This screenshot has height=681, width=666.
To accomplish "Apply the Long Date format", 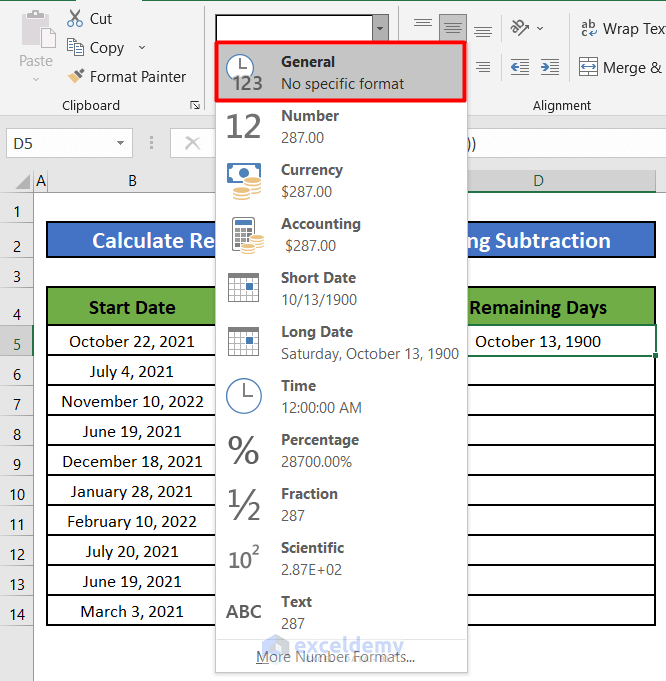I will [341, 342].
